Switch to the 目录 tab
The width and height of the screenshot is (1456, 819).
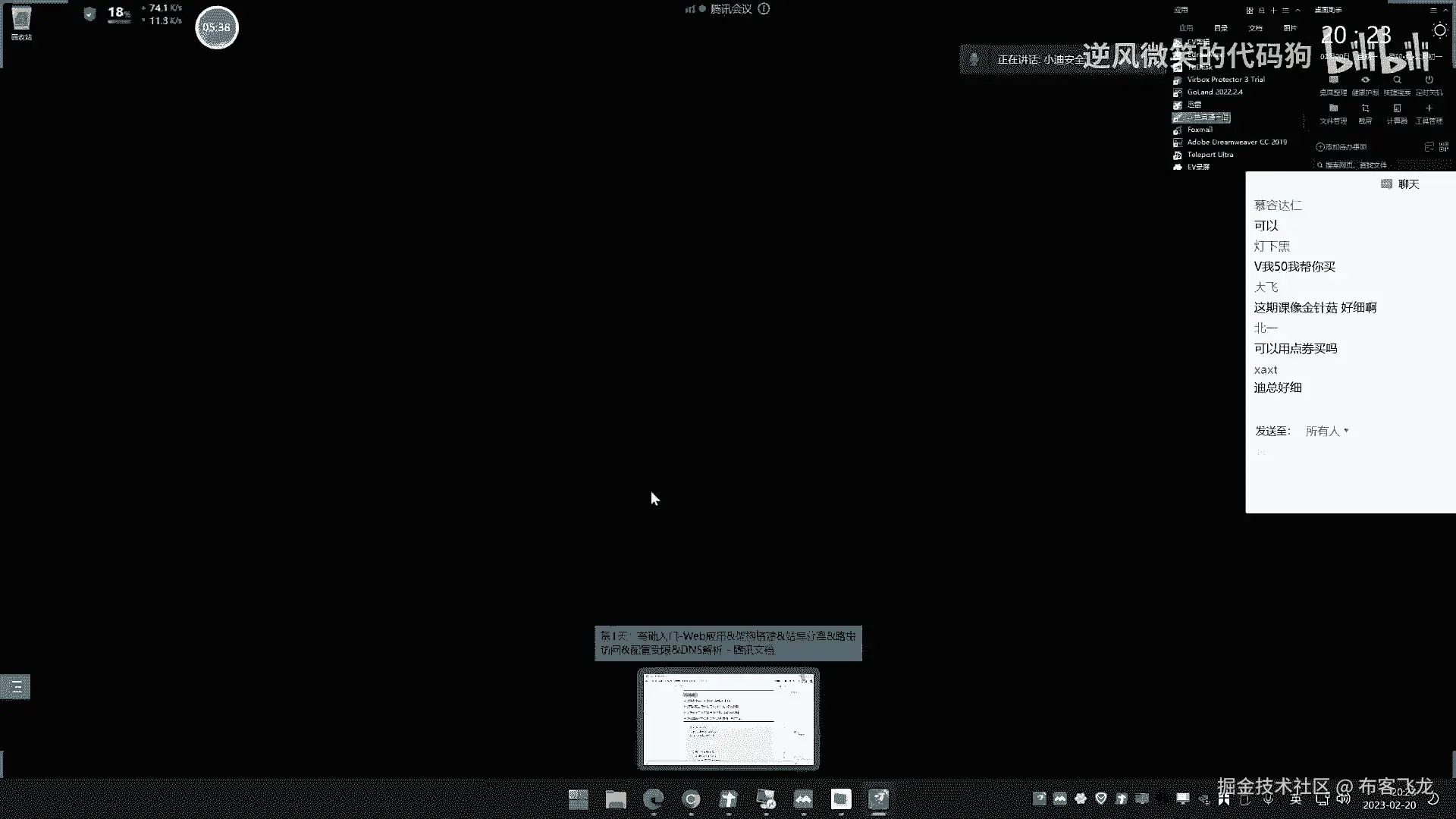[1221, 28]
